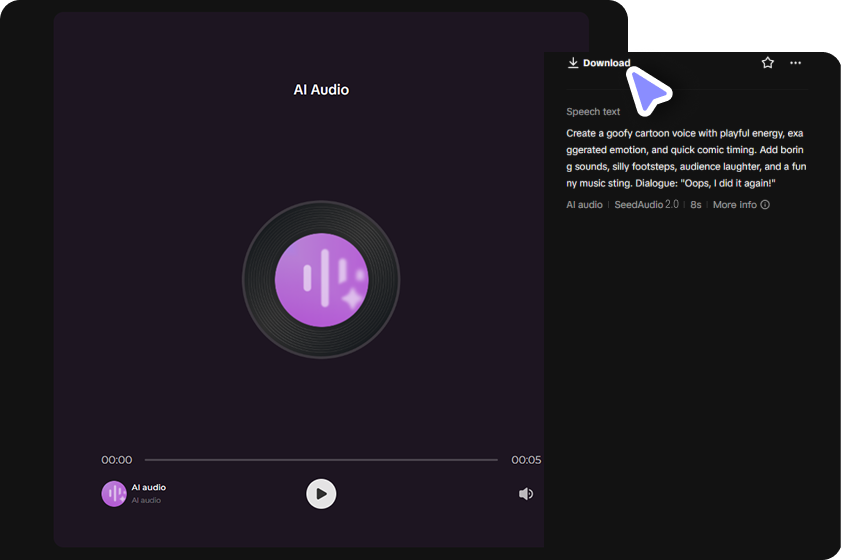
Task: Click the 'AI audio' tag under prompt
Action: coord(584,205)
